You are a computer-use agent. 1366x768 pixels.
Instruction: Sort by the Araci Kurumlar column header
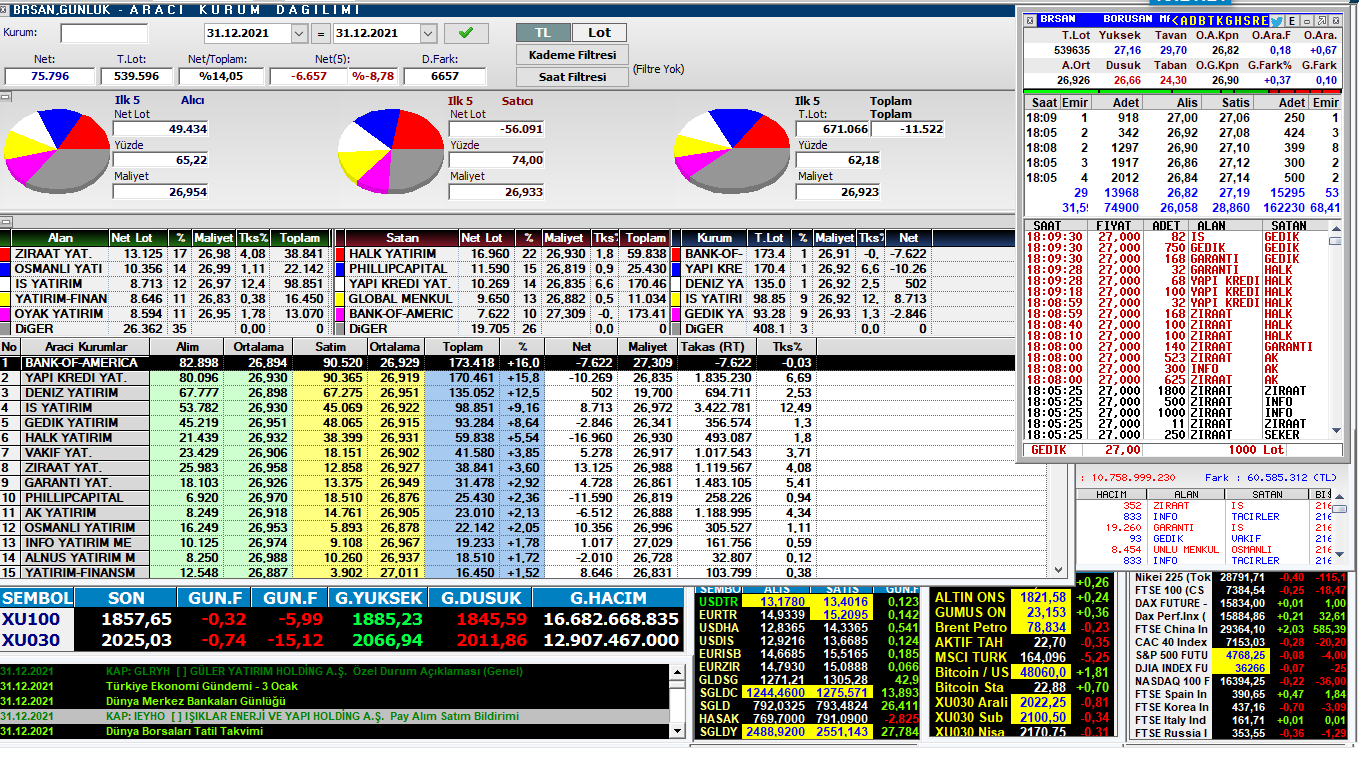pos(85,347)
